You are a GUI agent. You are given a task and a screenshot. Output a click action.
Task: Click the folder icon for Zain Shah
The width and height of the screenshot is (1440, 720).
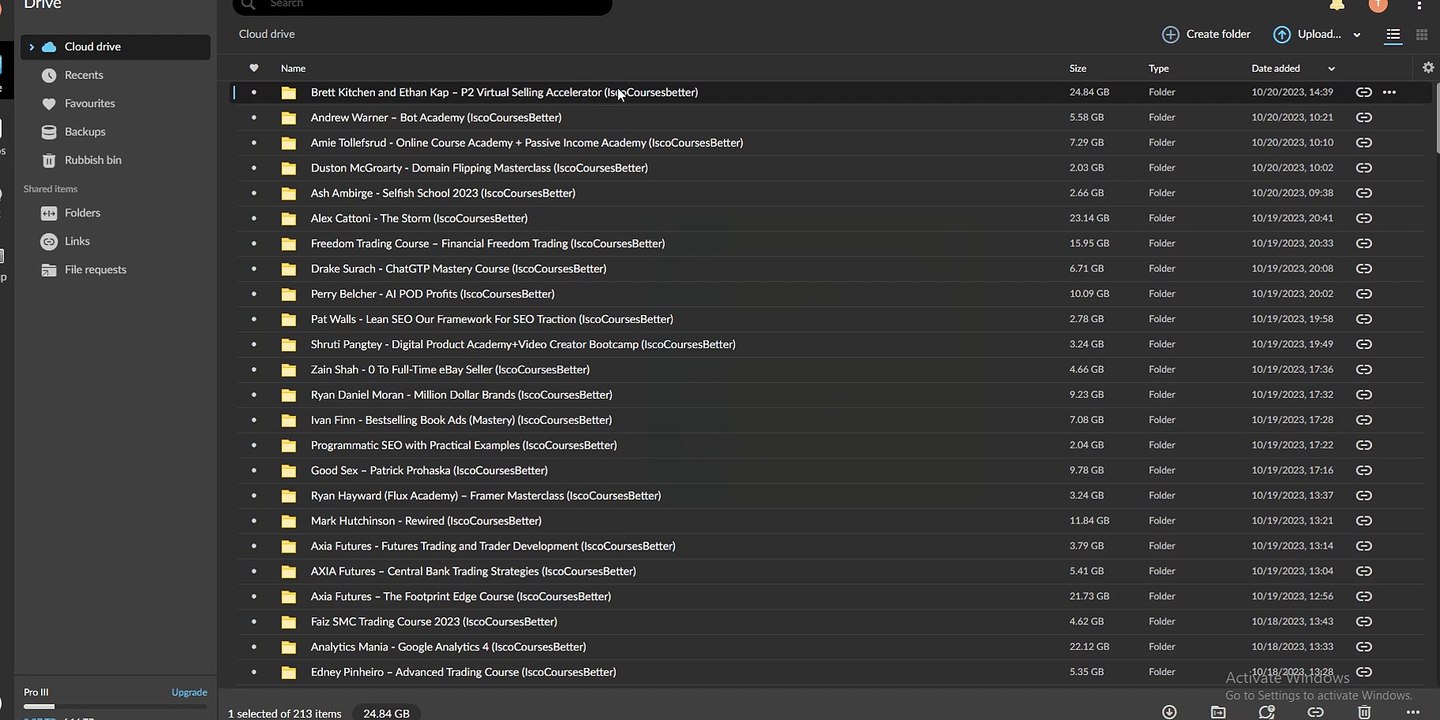[289, 370]
